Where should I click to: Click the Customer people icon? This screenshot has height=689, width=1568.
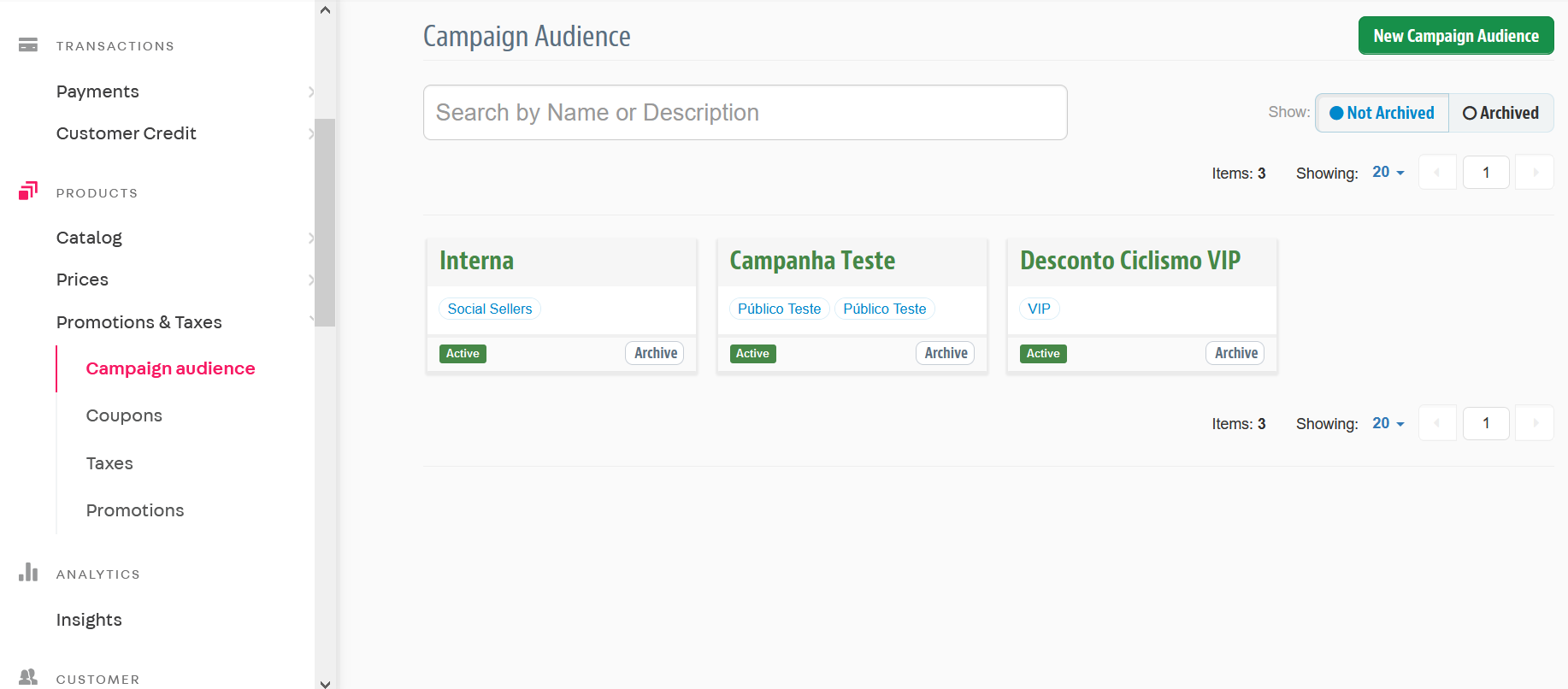pyautogui.click(x=28, y=677)
